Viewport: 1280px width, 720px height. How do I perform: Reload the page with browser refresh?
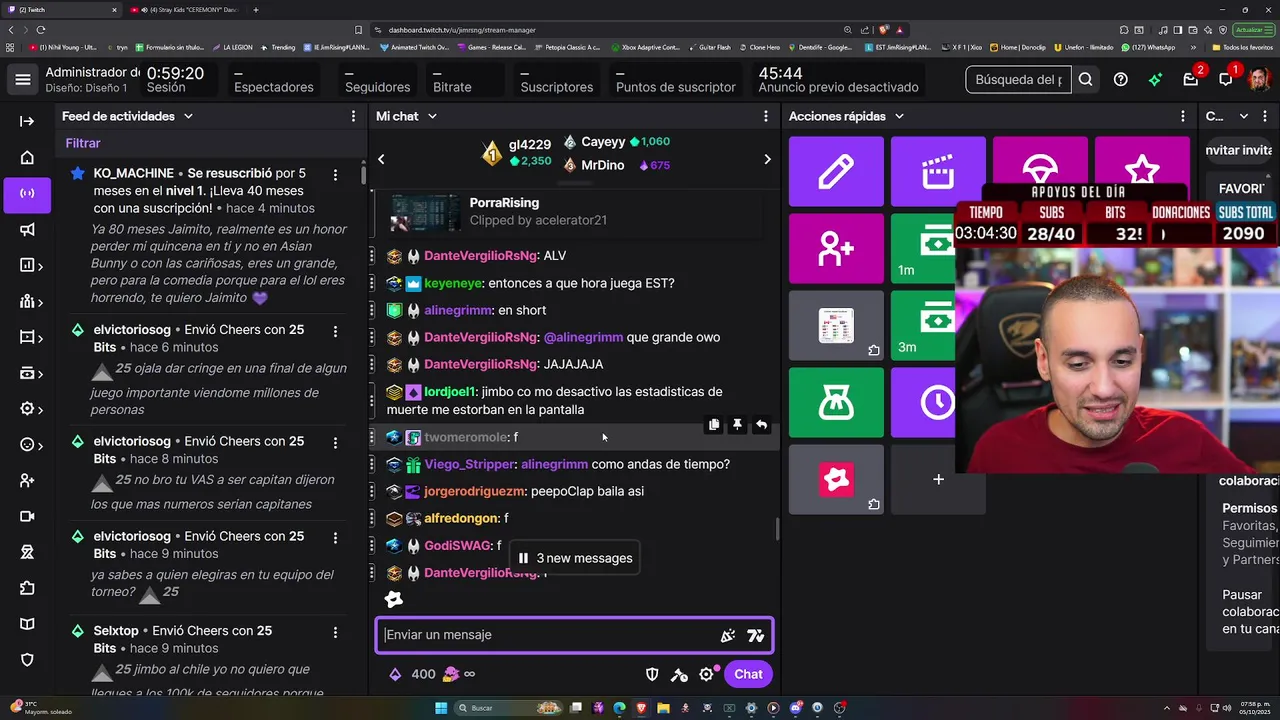pos(40,30)
